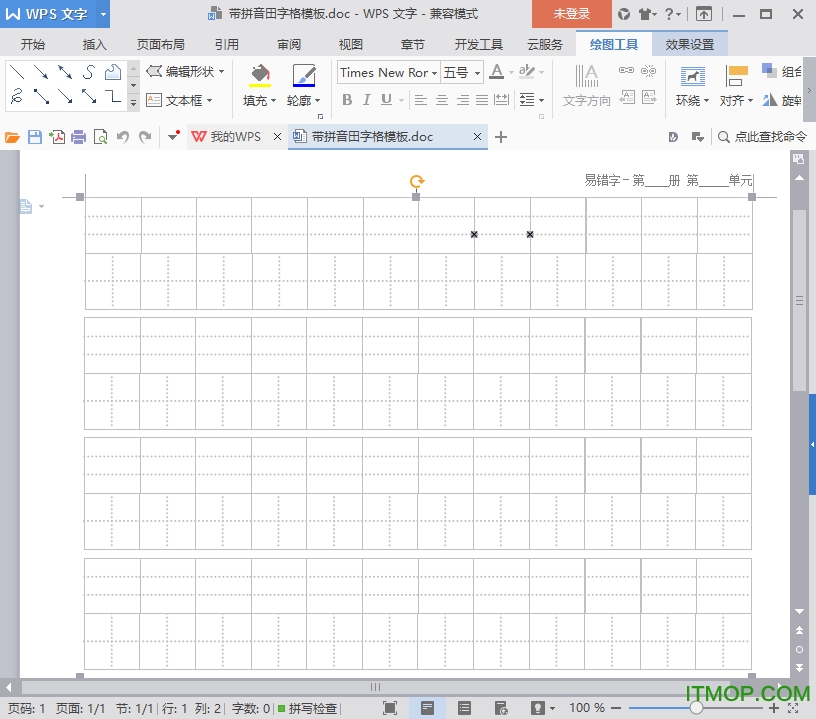This screenshot has height=719, width=816.
Task: Toggle italic formatting
Action: pyautogui.click(x=368, y=100)
